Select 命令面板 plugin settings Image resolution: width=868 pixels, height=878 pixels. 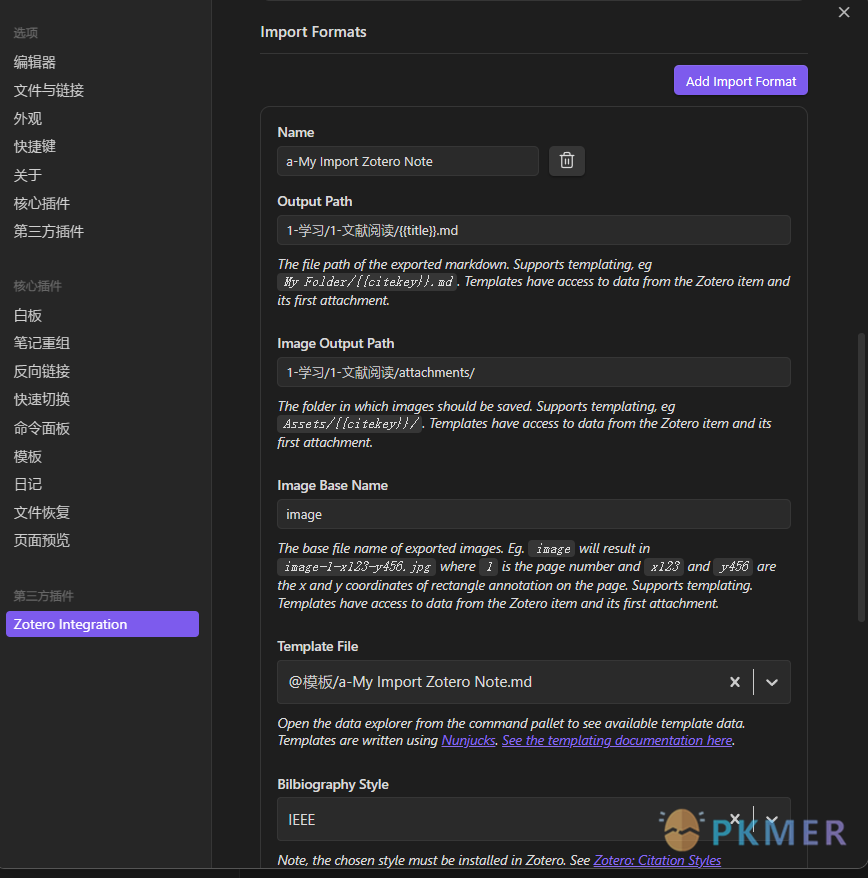click(x=41, y=428)
